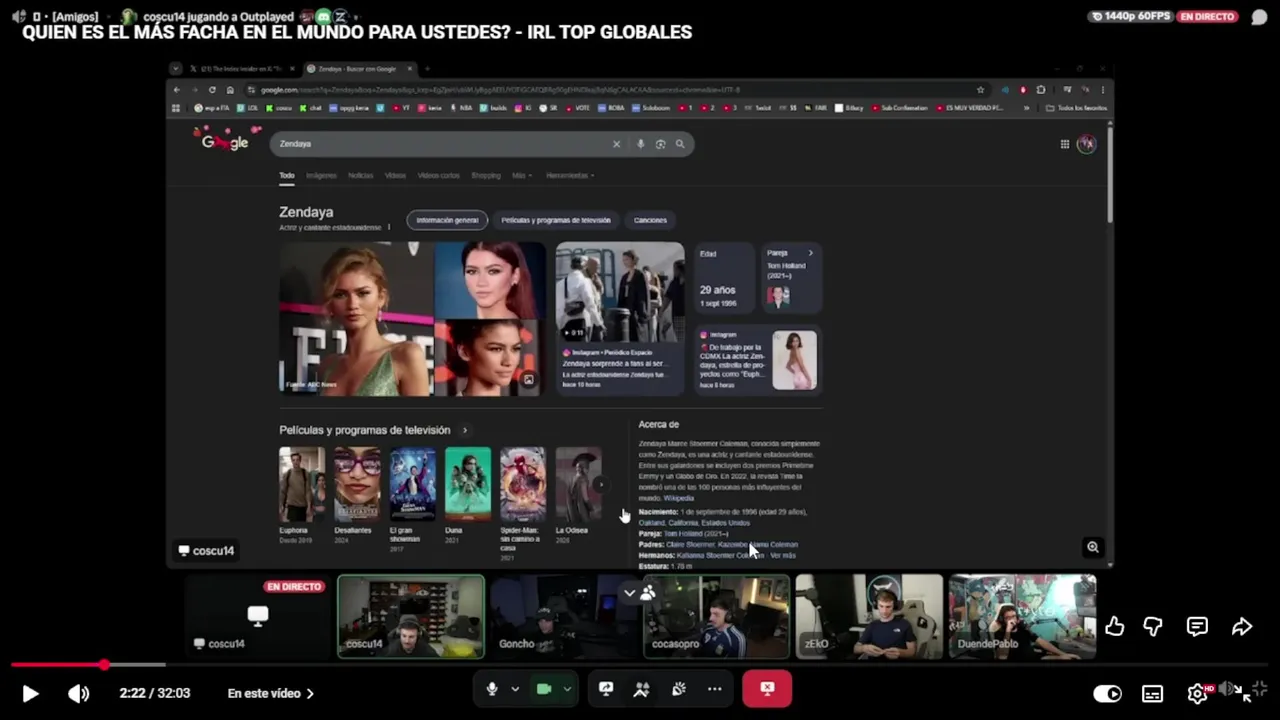This screenshot has width=1280, height=720.
Task: Go to Google logo homepage
Action: coord(224,142)
